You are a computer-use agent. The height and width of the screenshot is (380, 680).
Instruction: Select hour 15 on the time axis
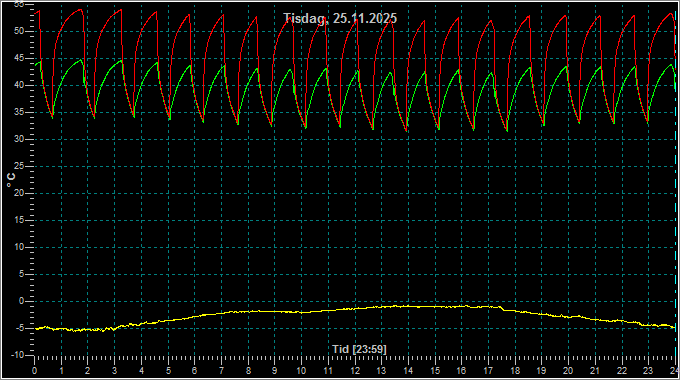(435, 371)
